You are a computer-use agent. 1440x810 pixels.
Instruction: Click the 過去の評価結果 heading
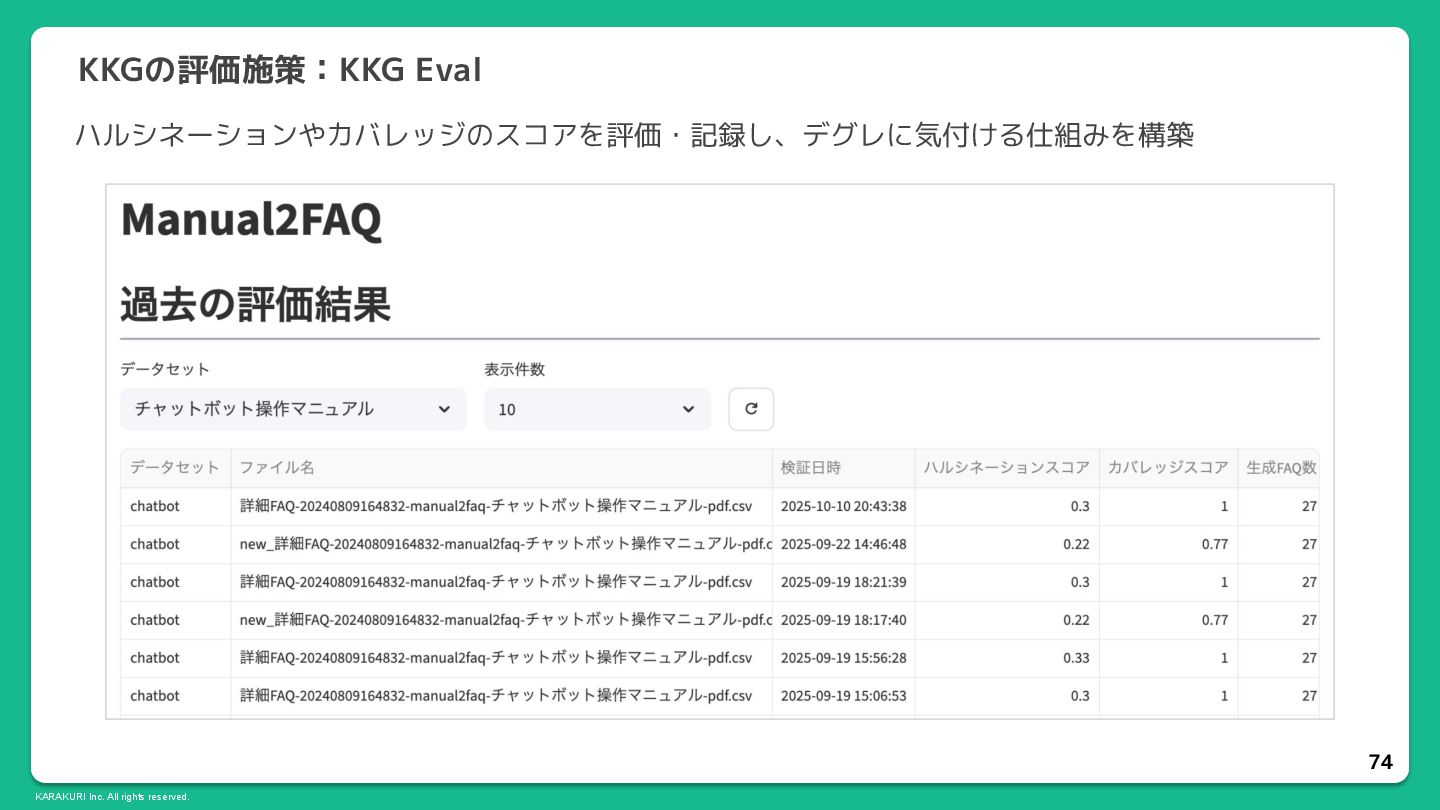255,304
